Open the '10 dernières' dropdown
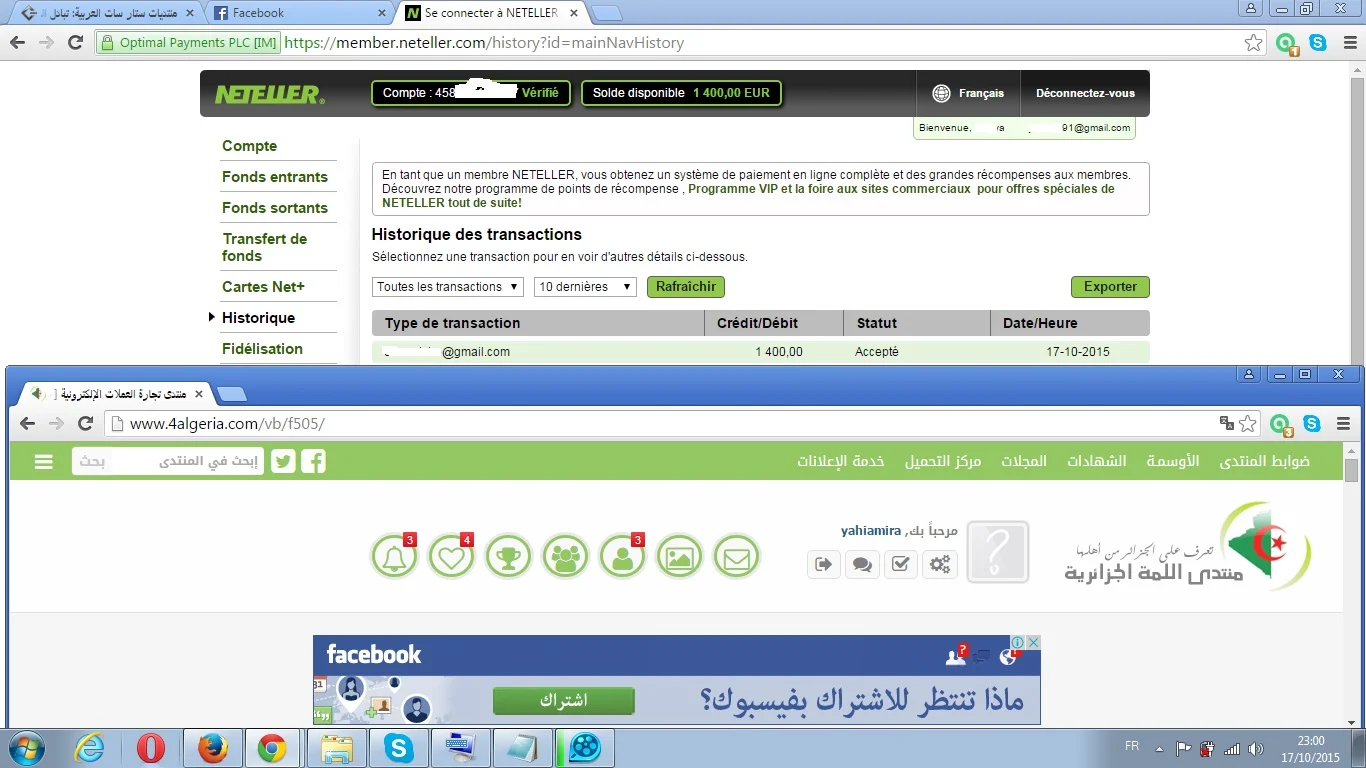The height and width of the screenshot is (768, 1366). (x=585, y=287)
